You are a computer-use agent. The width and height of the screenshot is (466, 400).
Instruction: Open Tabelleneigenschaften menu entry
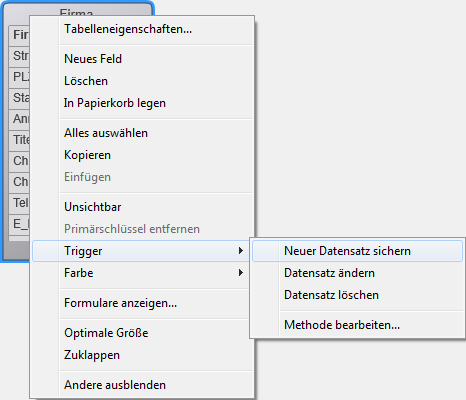coord(142,29)
